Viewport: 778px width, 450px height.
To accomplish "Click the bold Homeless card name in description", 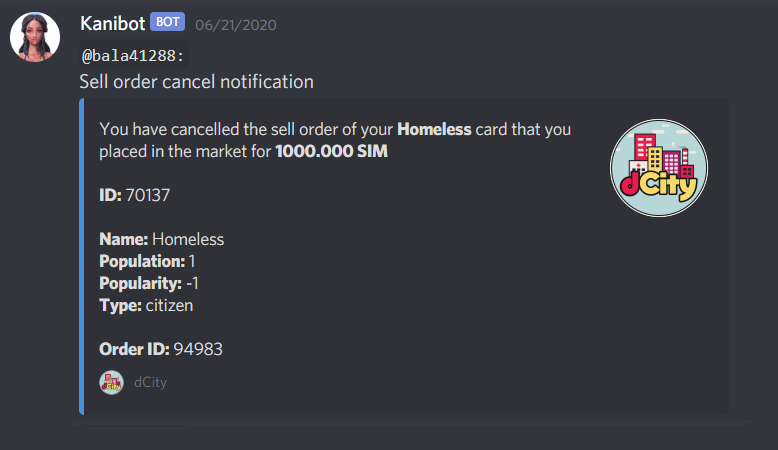I will point(434,129).
